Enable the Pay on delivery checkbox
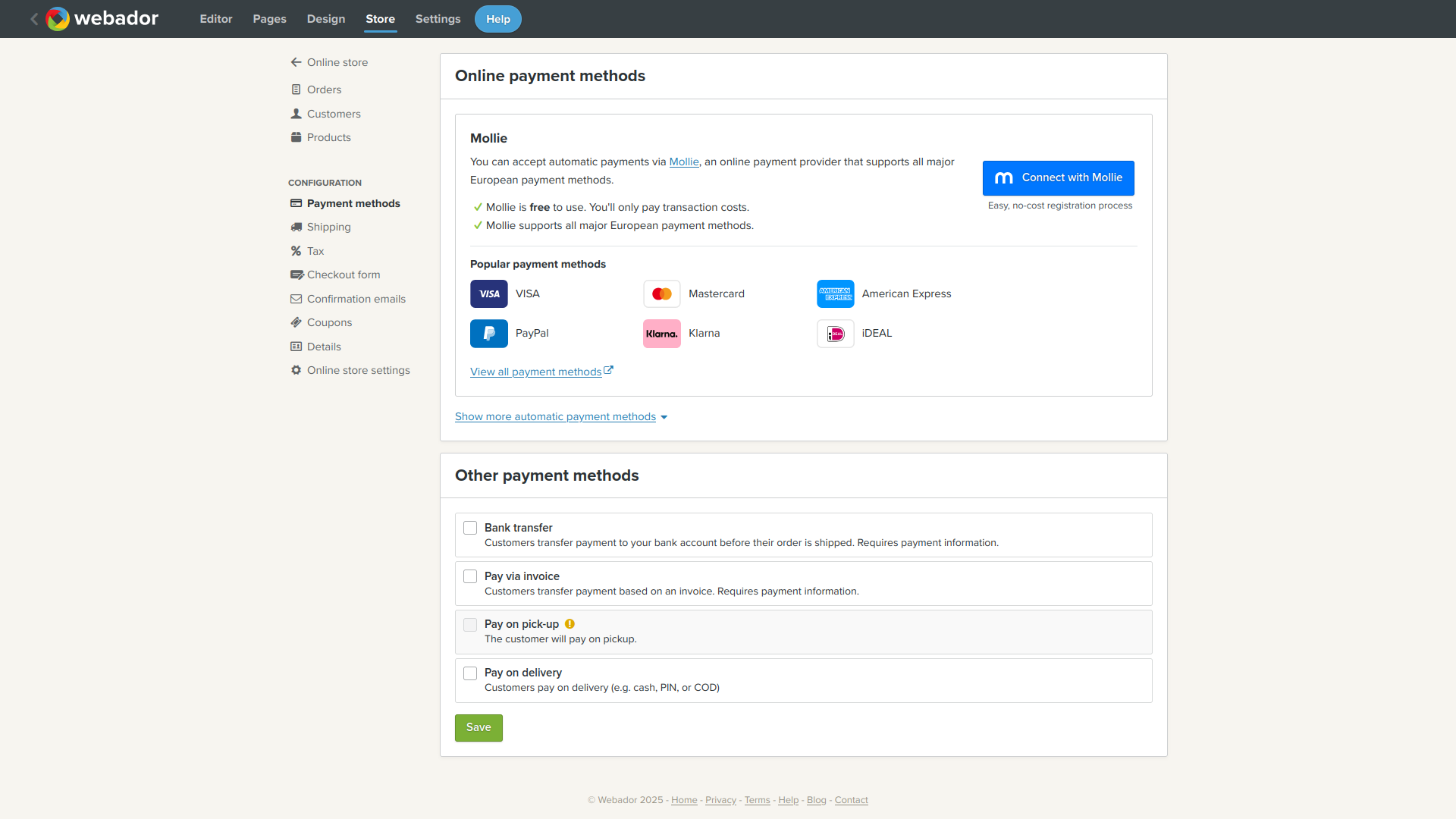This screenshot has width=1456, height=819. tap(470, 673)
